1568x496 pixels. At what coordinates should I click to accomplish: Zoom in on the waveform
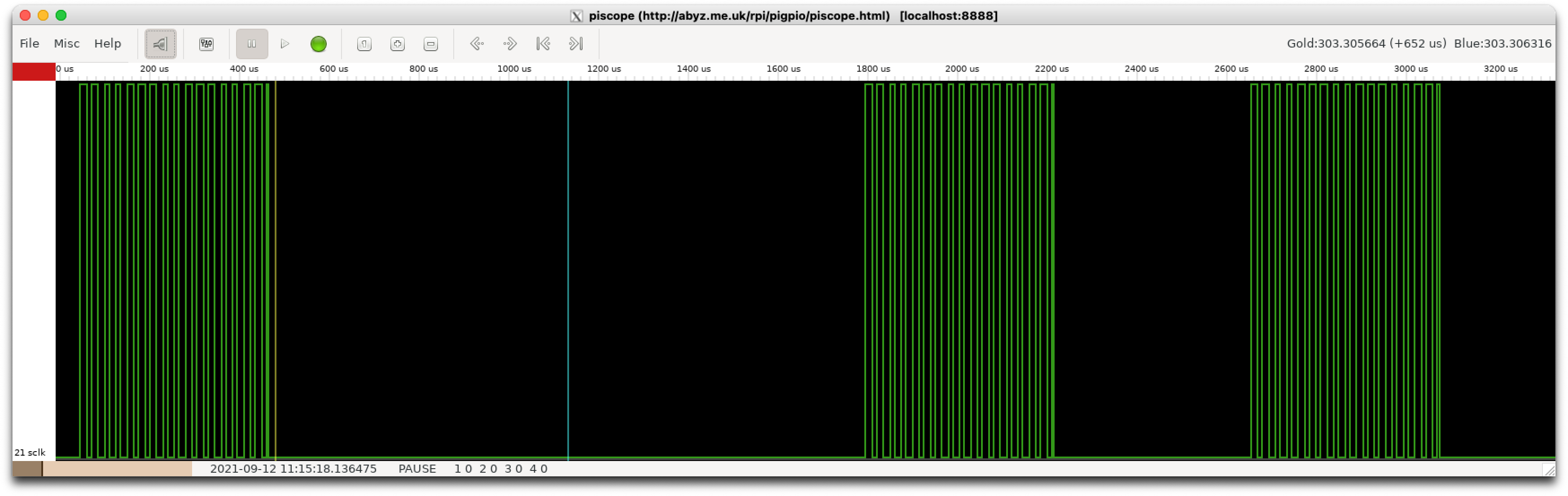coord(398,44)
